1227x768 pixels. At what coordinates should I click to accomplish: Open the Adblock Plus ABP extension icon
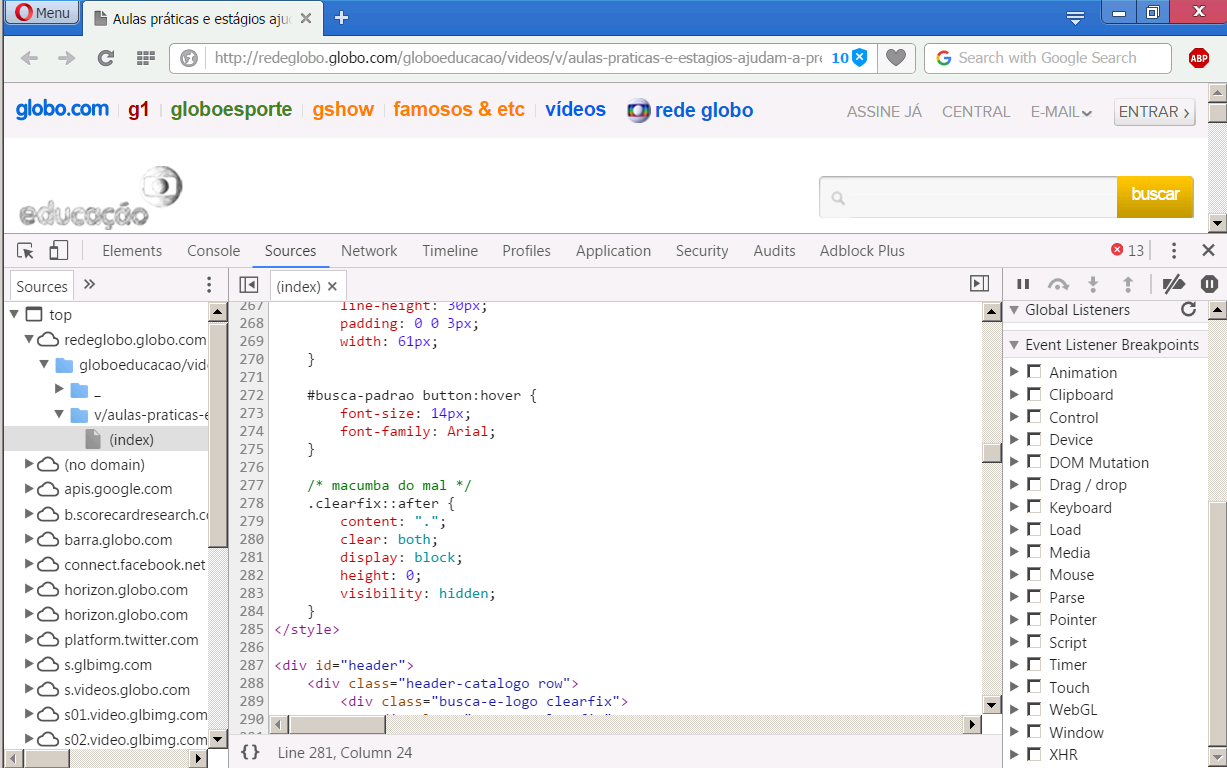(1198, 58)
